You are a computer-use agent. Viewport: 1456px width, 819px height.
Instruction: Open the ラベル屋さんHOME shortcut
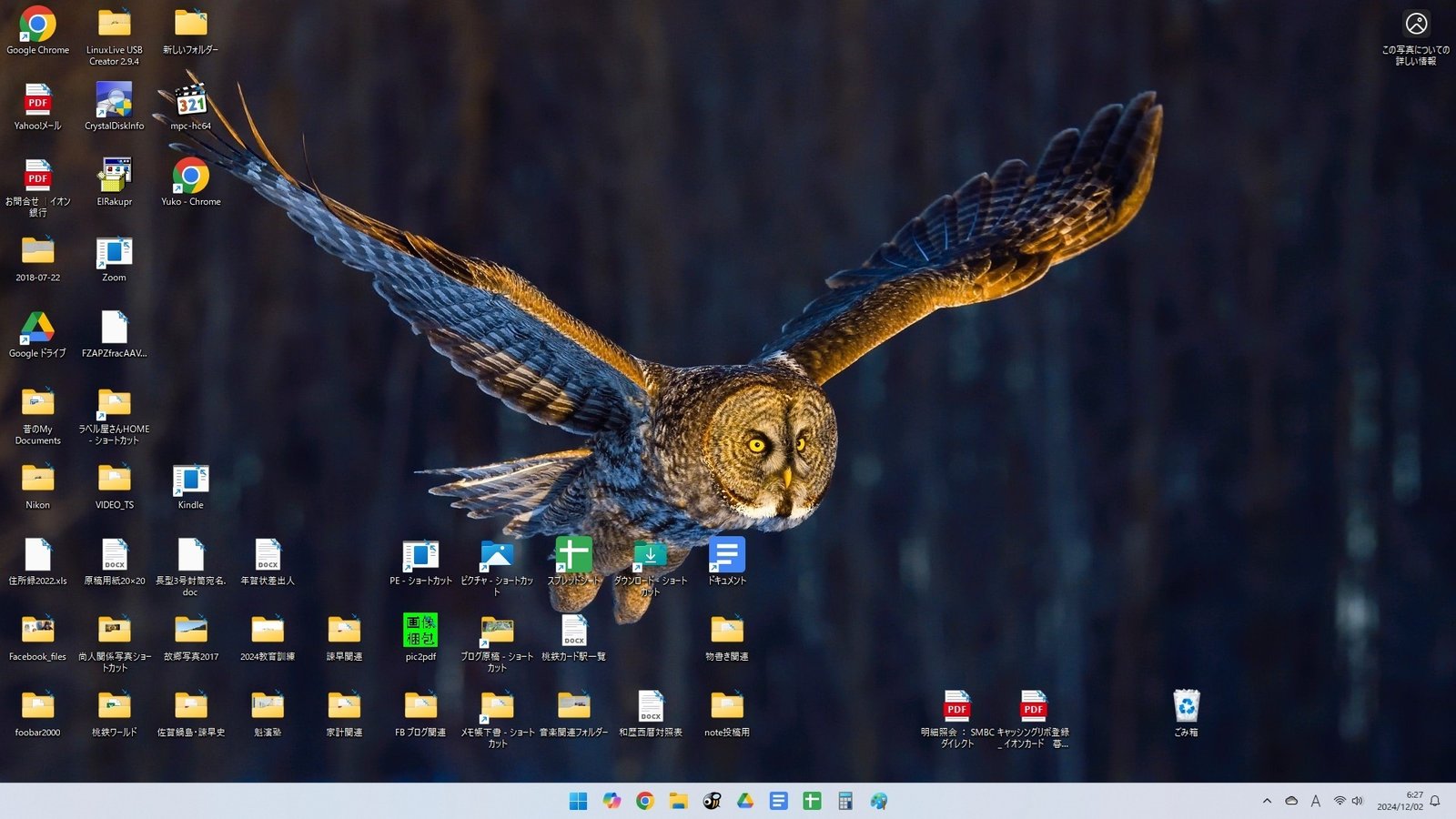point(114,415)
